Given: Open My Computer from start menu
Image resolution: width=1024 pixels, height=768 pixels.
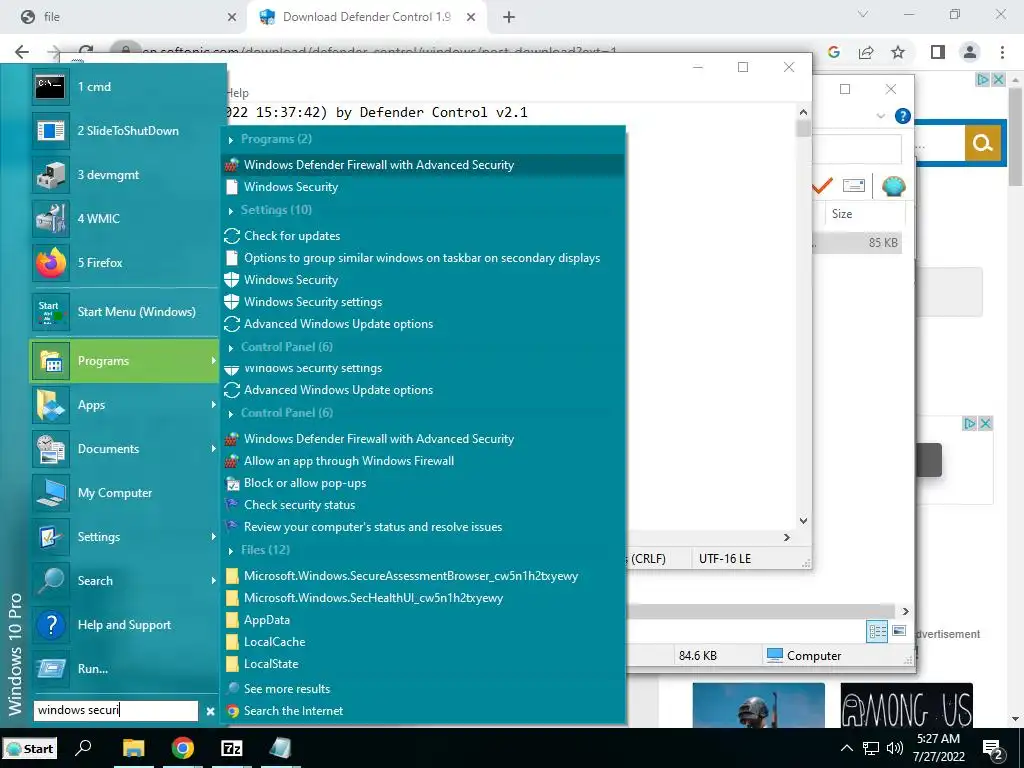Looking at the screenshot, I should (124, 493).
